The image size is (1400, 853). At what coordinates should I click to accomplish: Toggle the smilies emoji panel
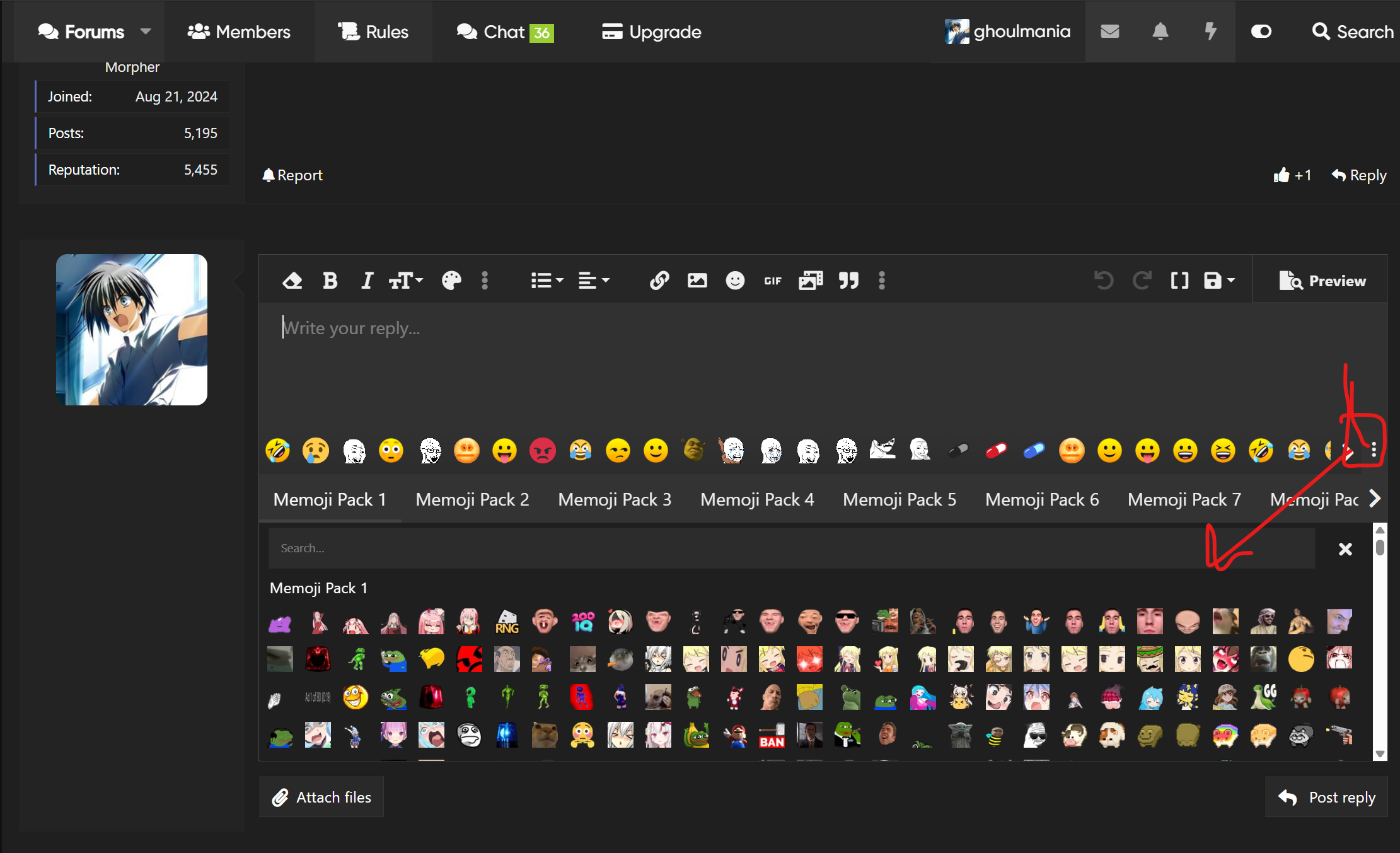(735, 281)
